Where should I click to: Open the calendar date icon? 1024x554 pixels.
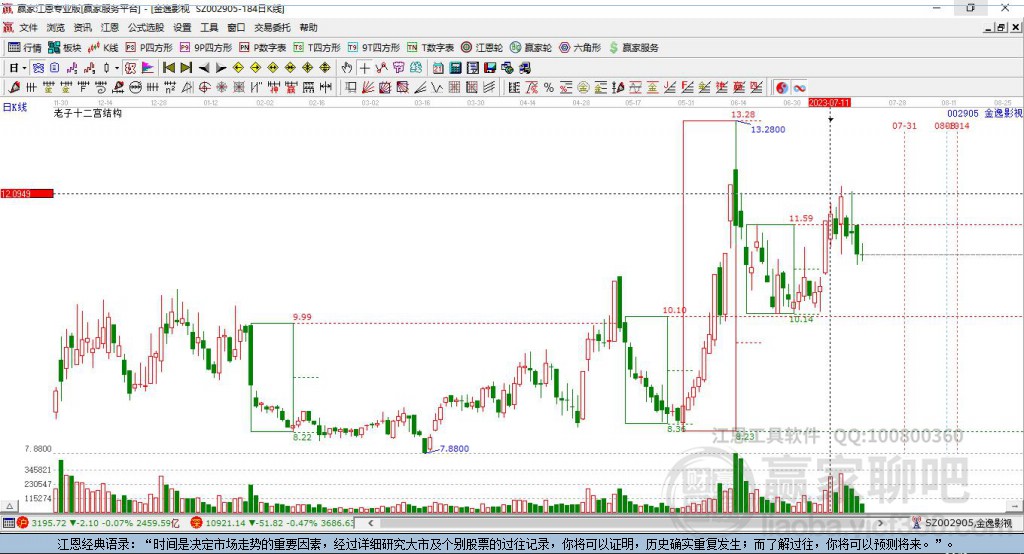(438, 68)
